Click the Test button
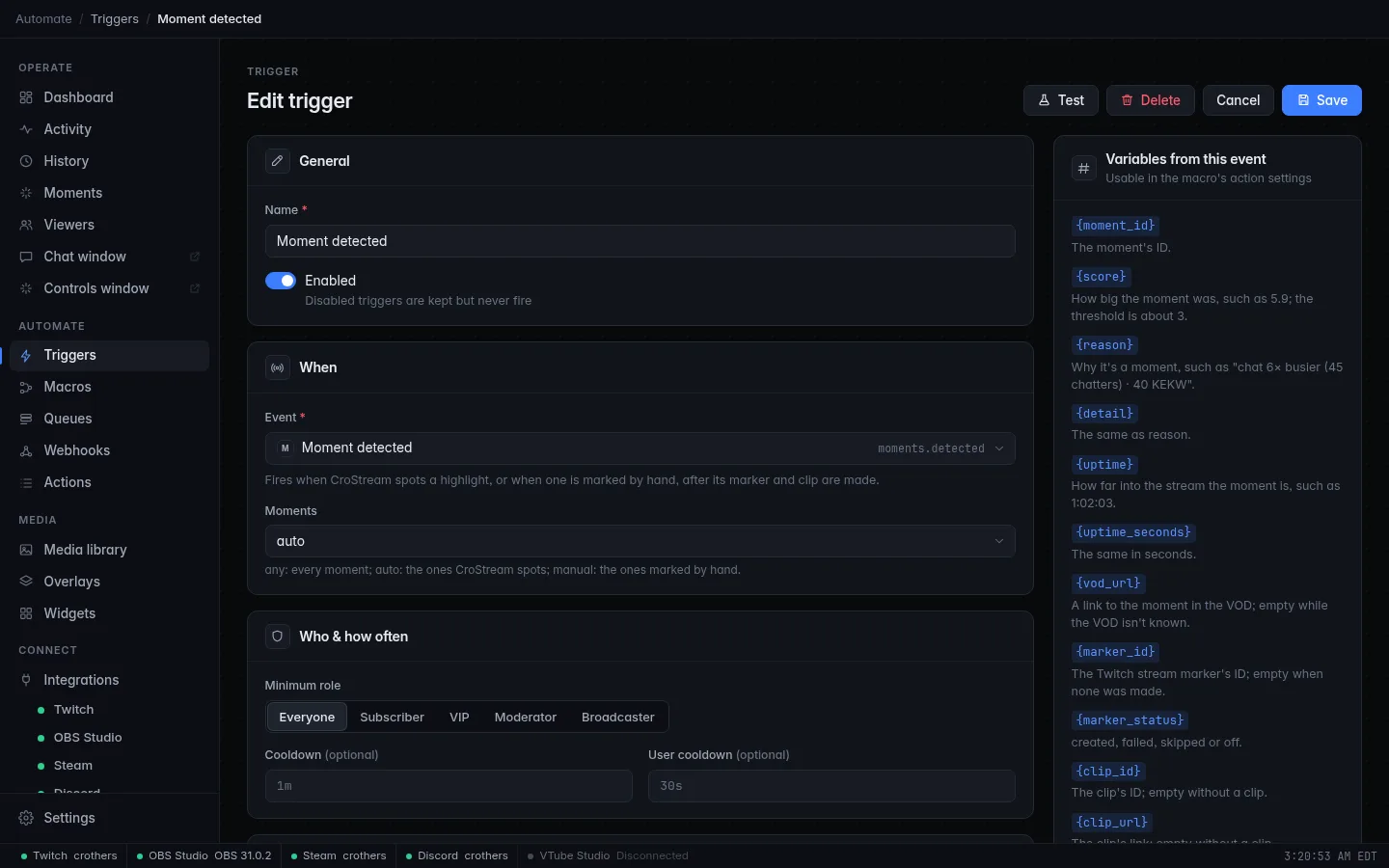 (1060, 100)
